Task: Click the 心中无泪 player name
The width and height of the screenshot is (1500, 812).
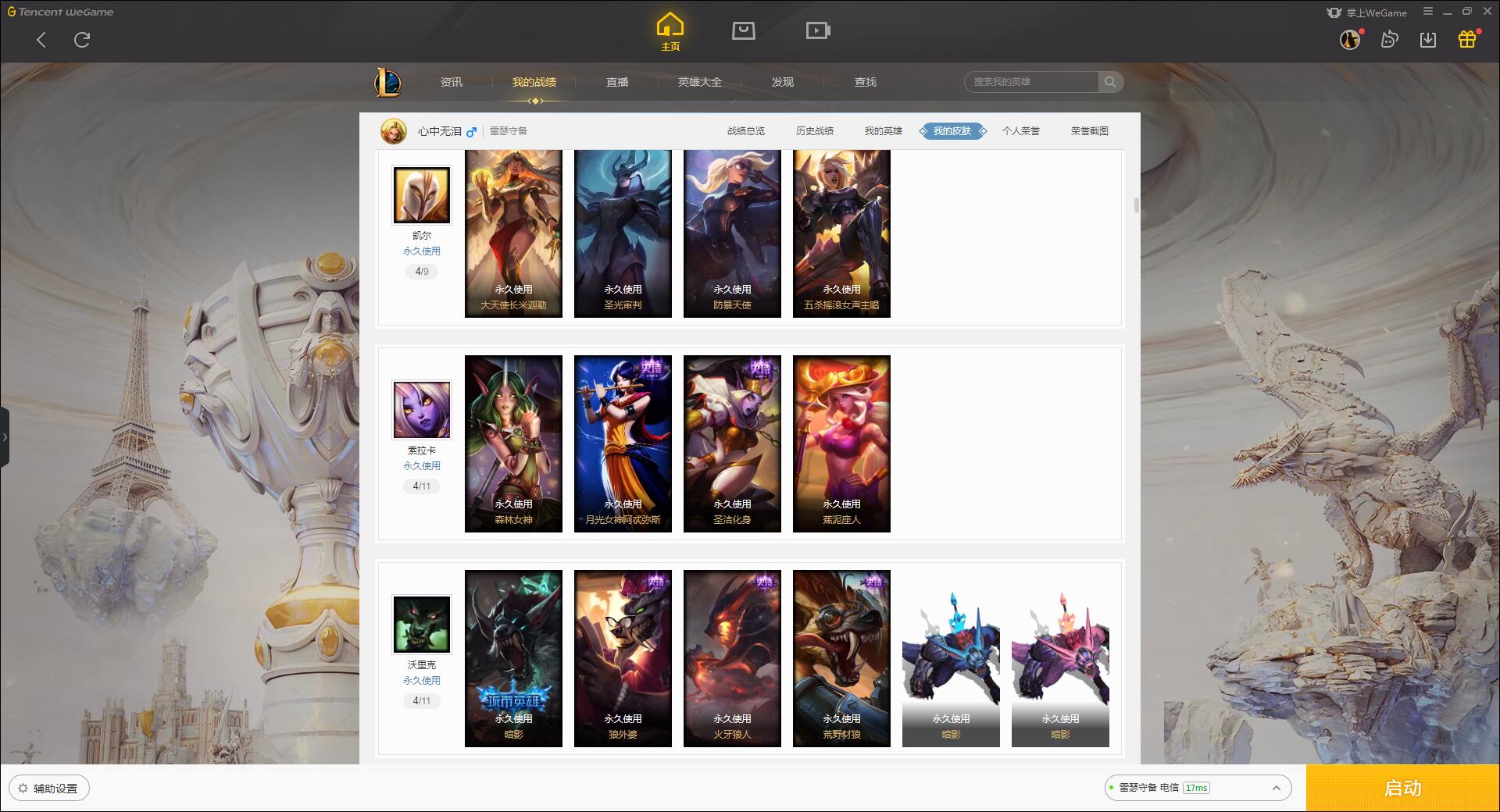Action: point(440,131)
